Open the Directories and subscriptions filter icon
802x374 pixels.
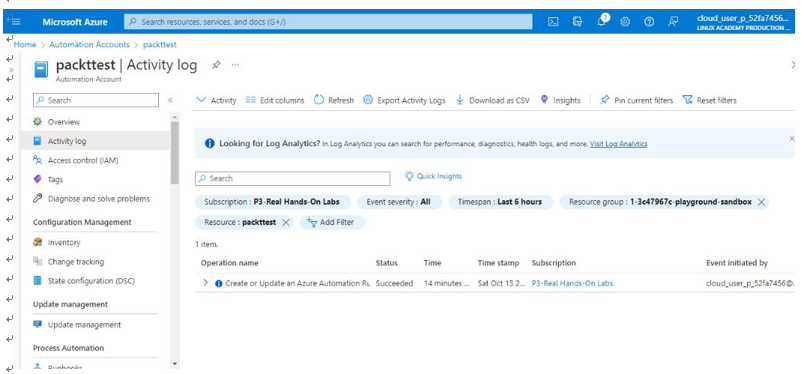(x=577, y=21)
